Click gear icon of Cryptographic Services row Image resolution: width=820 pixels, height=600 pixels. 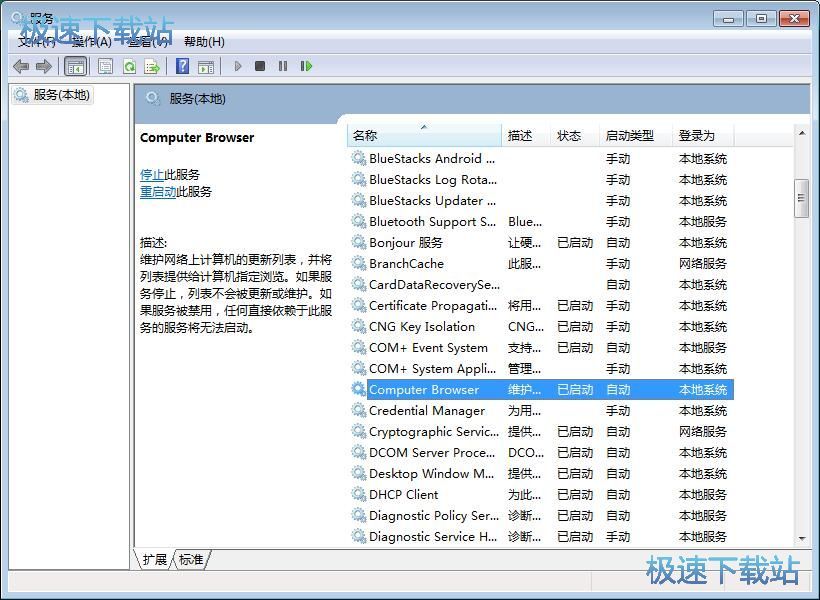(359, 432)
